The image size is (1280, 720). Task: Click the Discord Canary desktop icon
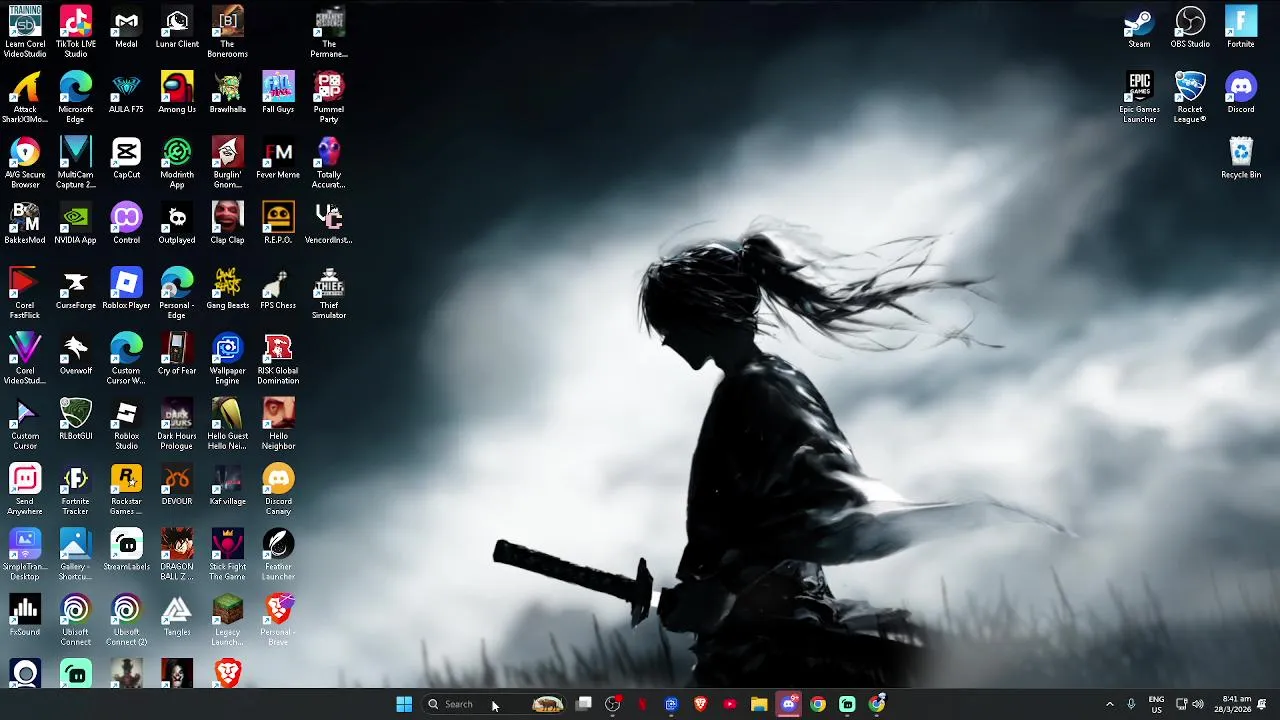click(x=278, y=489)
